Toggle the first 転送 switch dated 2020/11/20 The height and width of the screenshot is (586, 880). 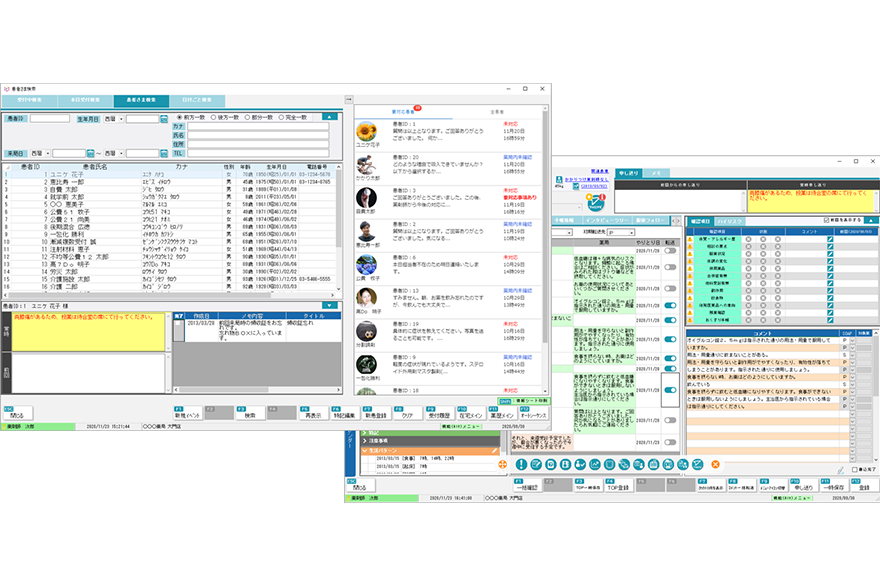(x=669, y=252)
